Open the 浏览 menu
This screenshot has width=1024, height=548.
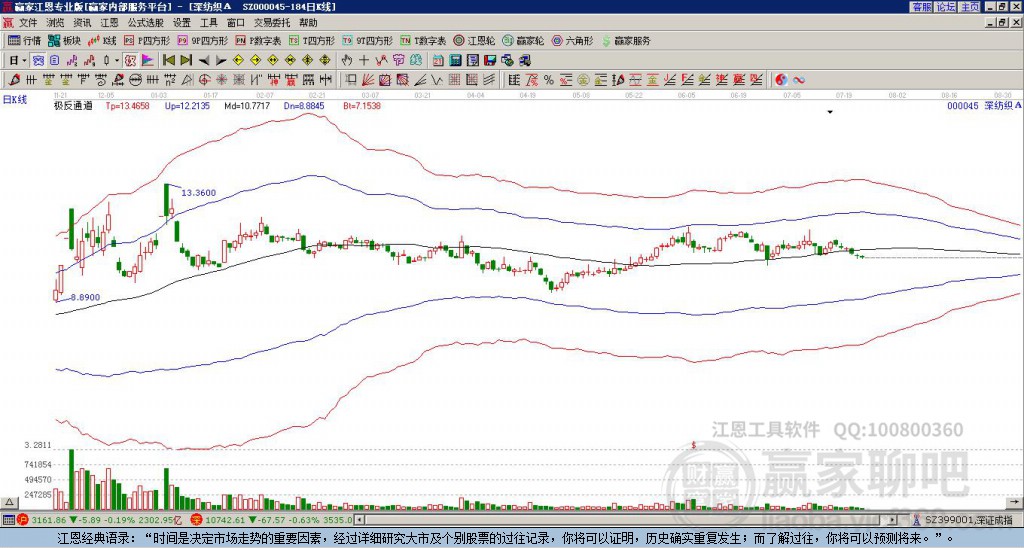56,23
